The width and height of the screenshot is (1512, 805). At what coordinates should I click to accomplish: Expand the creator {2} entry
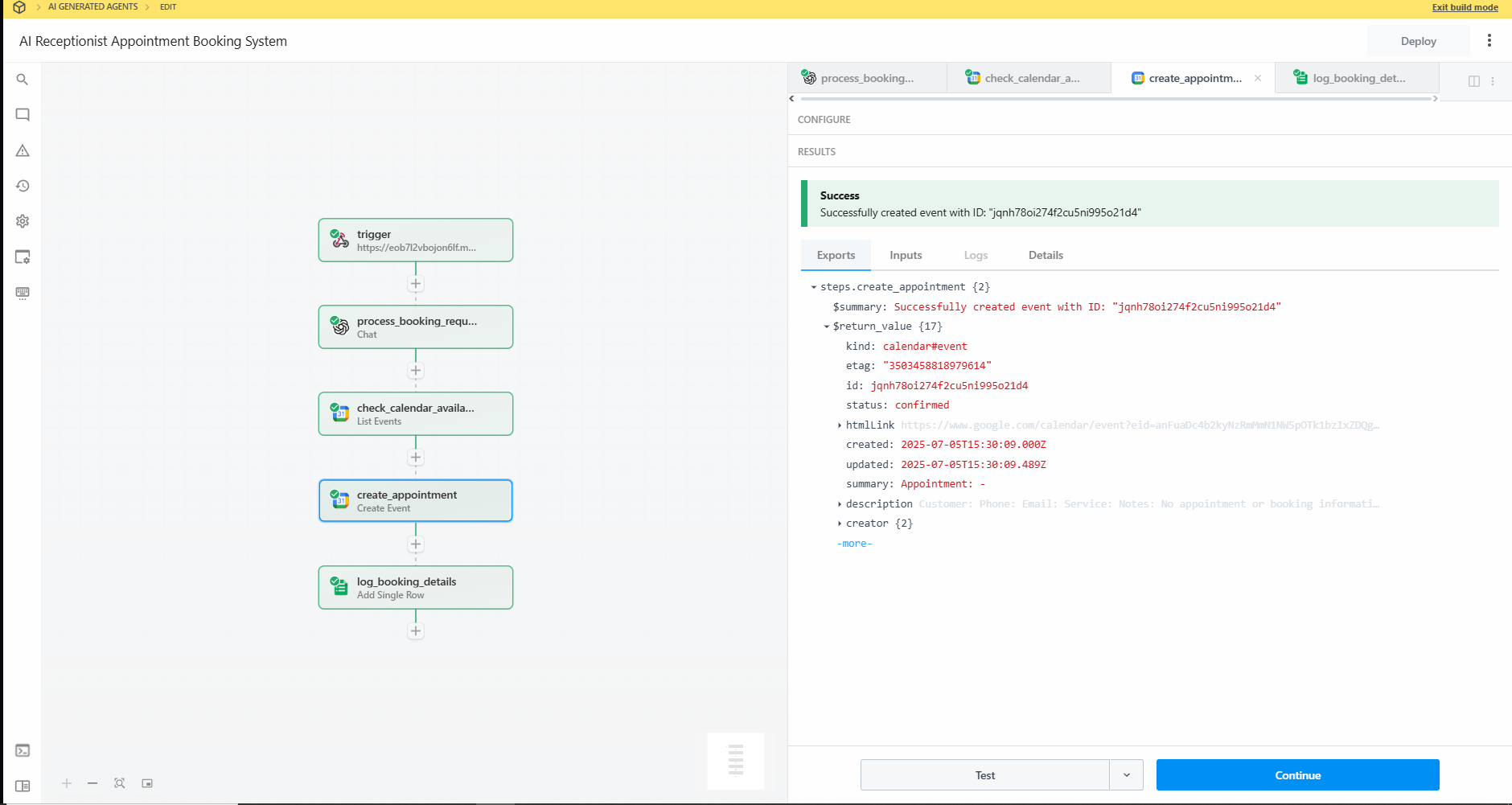tap(840, 524)
